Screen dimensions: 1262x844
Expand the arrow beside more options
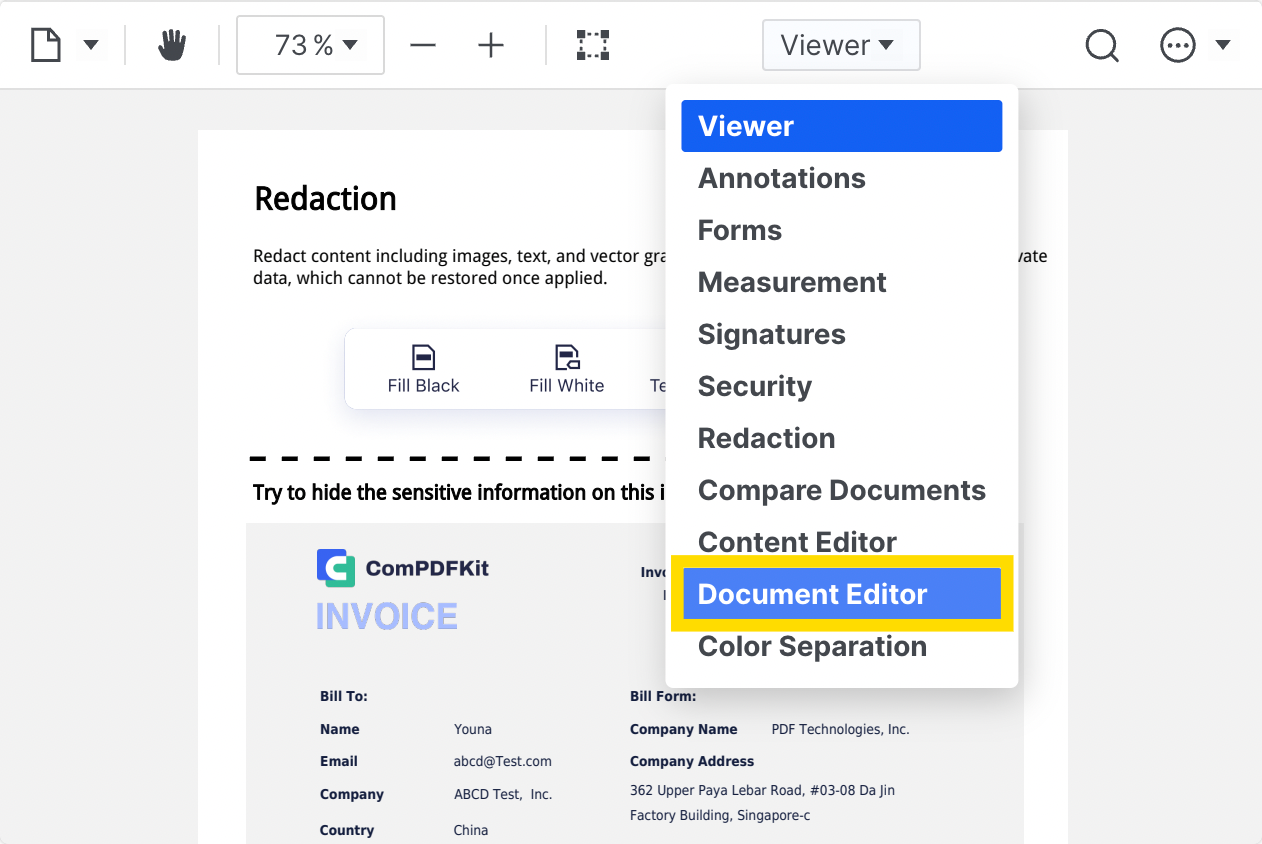[x=1222, y=45]
